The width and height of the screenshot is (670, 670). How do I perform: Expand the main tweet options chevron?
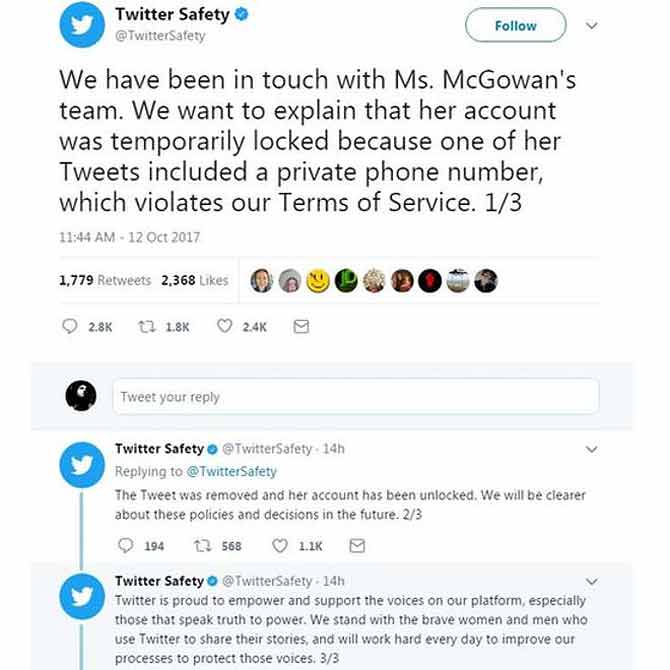pyautogui.click(x=591, y=26)
